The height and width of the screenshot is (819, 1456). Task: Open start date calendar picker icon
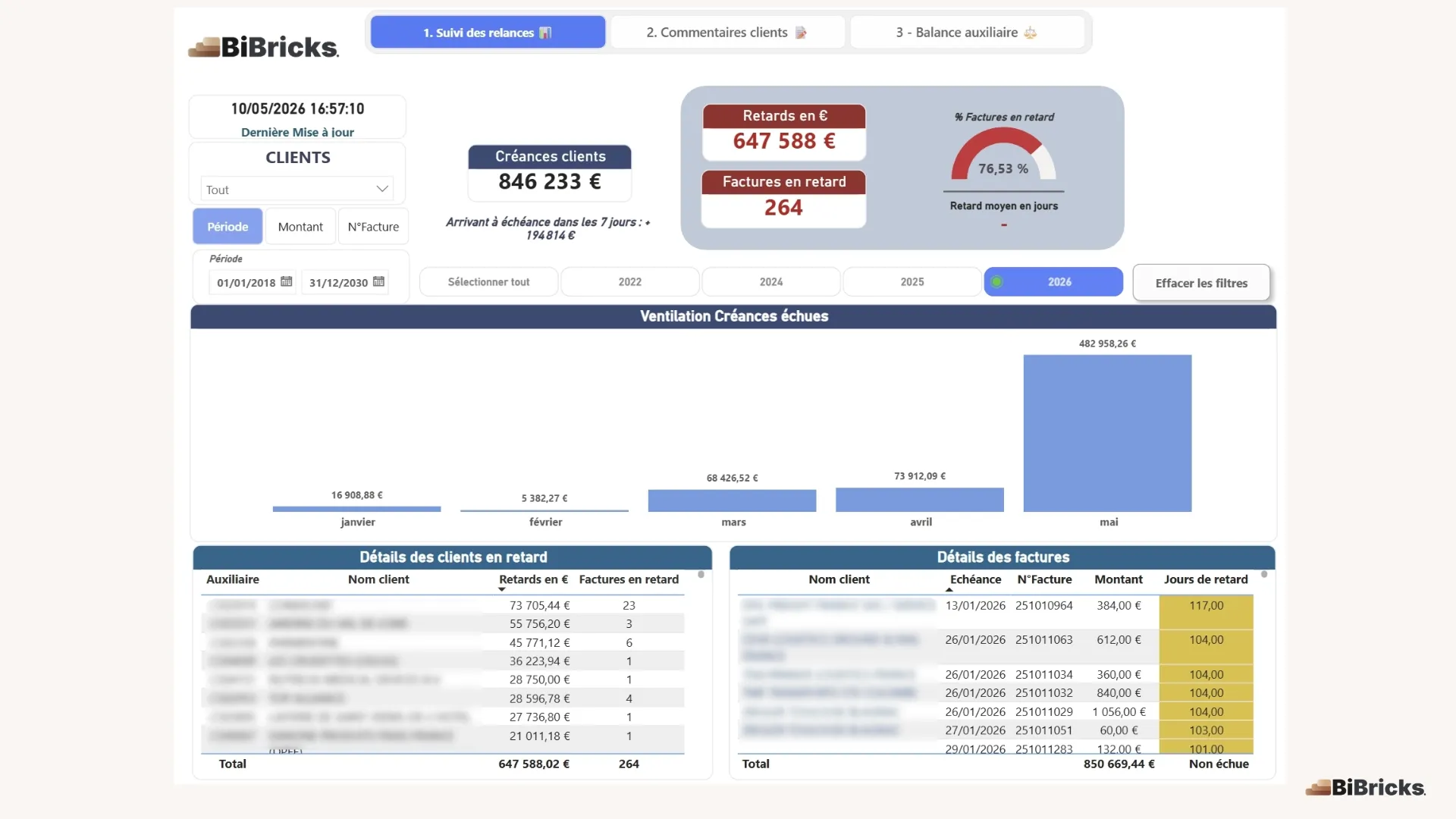click(x=286, y=281)
